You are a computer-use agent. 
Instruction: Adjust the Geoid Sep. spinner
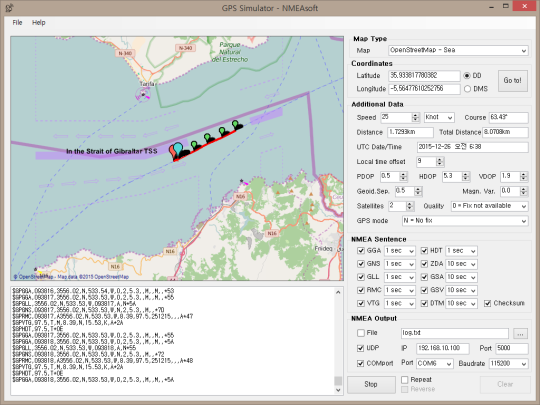(418, 191)
